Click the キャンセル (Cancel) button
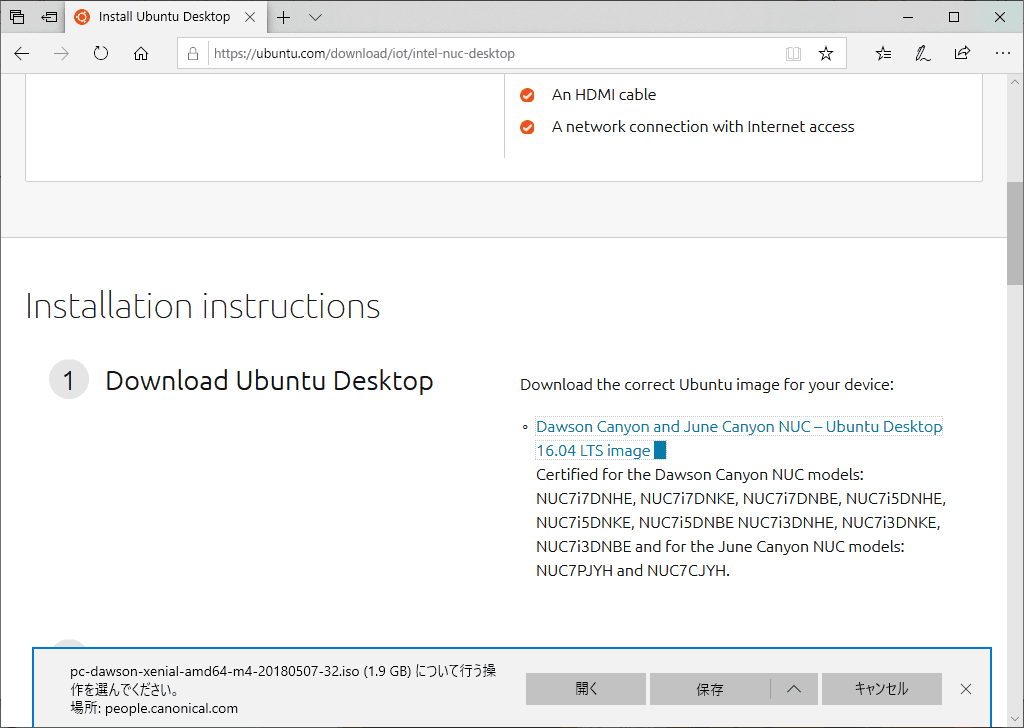Screen dimensions: 1024x728 [881, 688]
